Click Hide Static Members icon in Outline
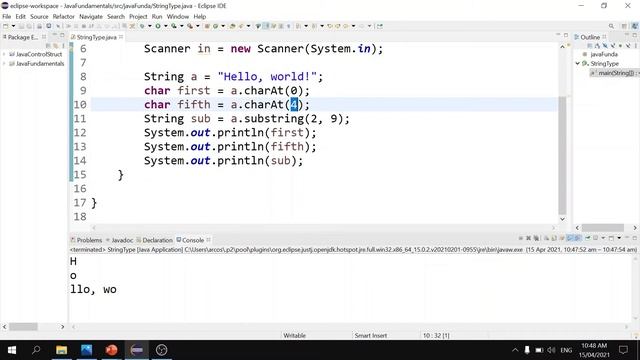The height and width of the screenshot is (360, 640). [613, 46]
